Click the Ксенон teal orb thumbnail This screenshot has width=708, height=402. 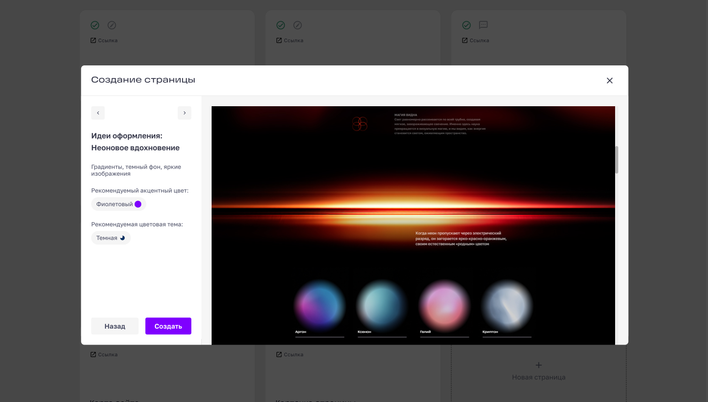[x=382, y=306]
